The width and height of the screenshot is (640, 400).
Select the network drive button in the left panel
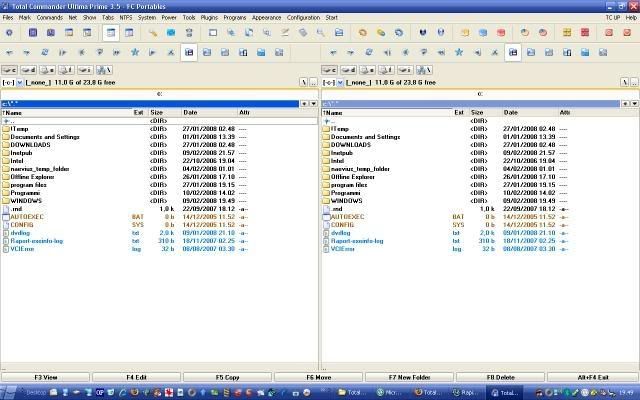104,70
